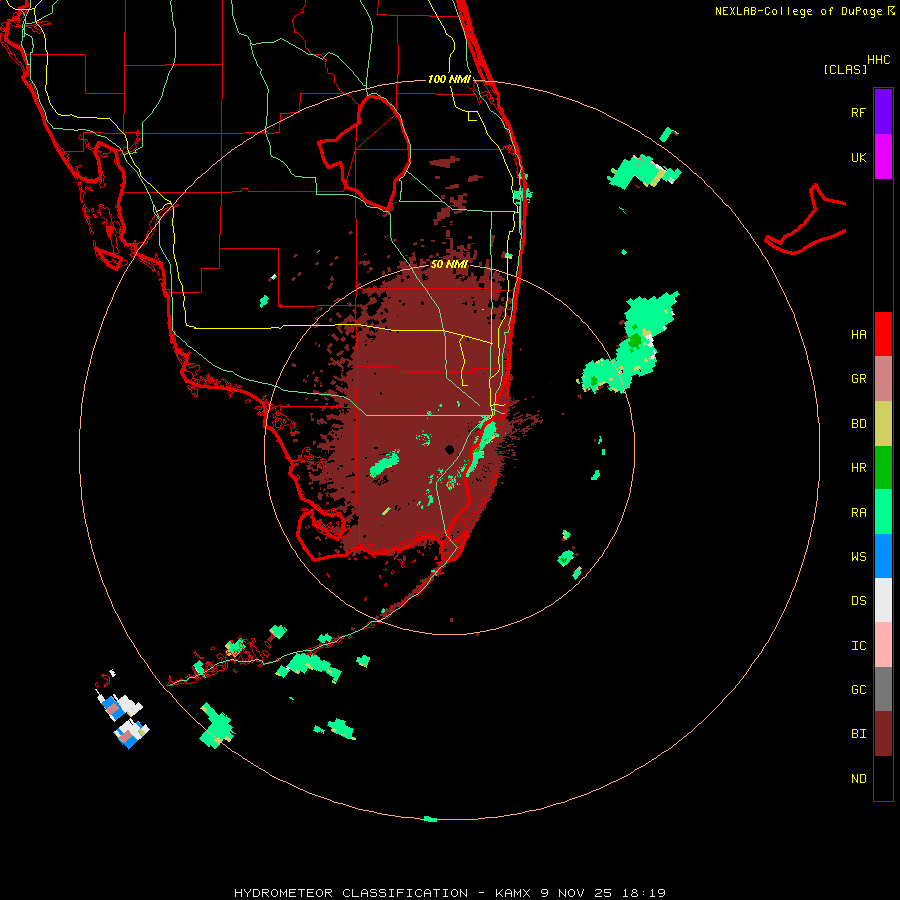Click the HR legend label

(858, 468)
